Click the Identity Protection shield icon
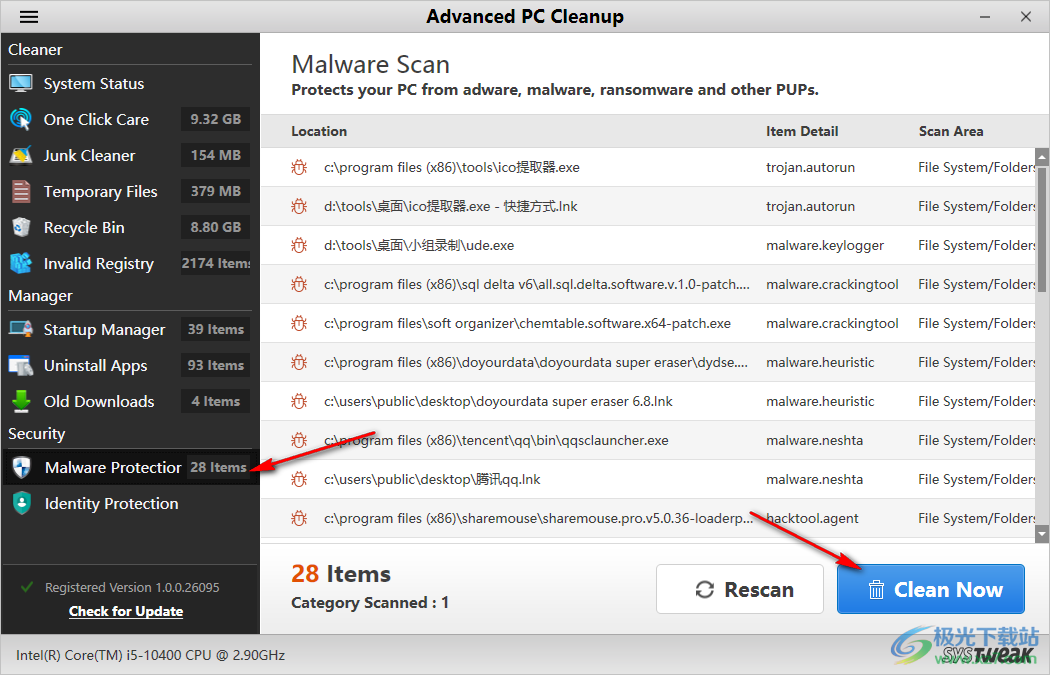 (22, 503)
